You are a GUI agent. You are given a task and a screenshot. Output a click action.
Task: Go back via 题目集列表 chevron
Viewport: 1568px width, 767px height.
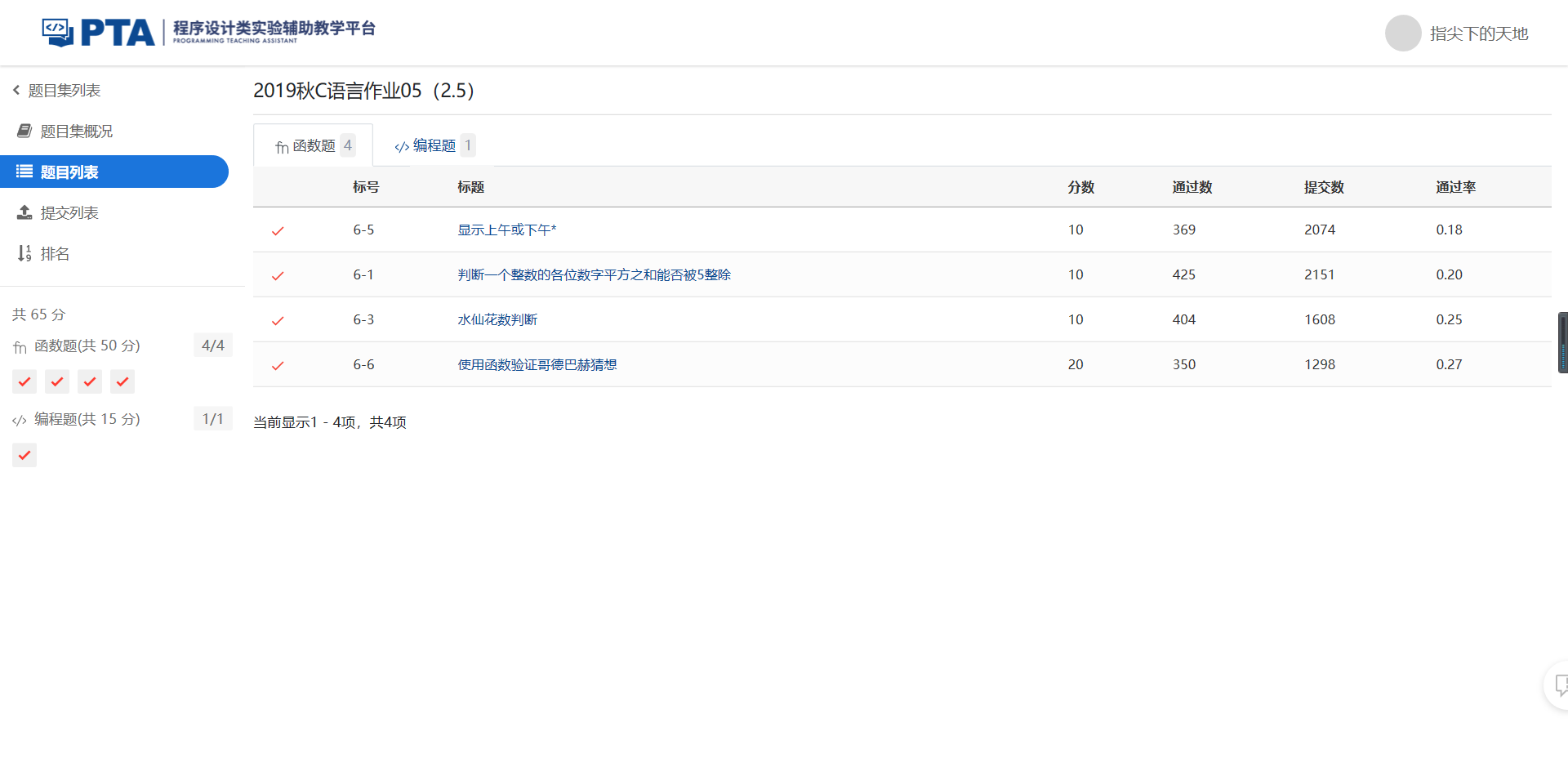pos(16,90)
